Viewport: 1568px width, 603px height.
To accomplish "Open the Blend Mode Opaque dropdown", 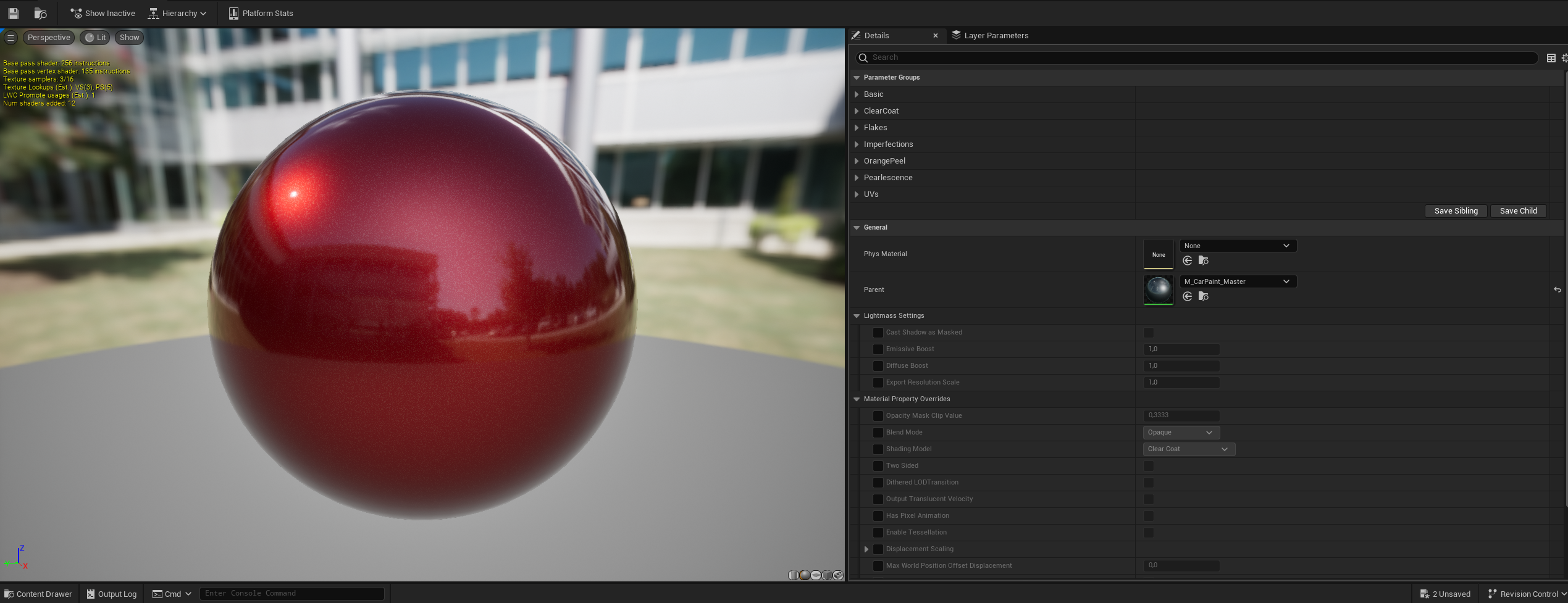I will tap(1181, 433).
